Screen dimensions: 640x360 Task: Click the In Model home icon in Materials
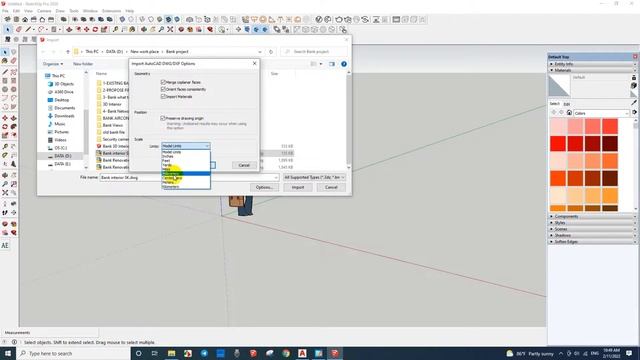point(569,113)
